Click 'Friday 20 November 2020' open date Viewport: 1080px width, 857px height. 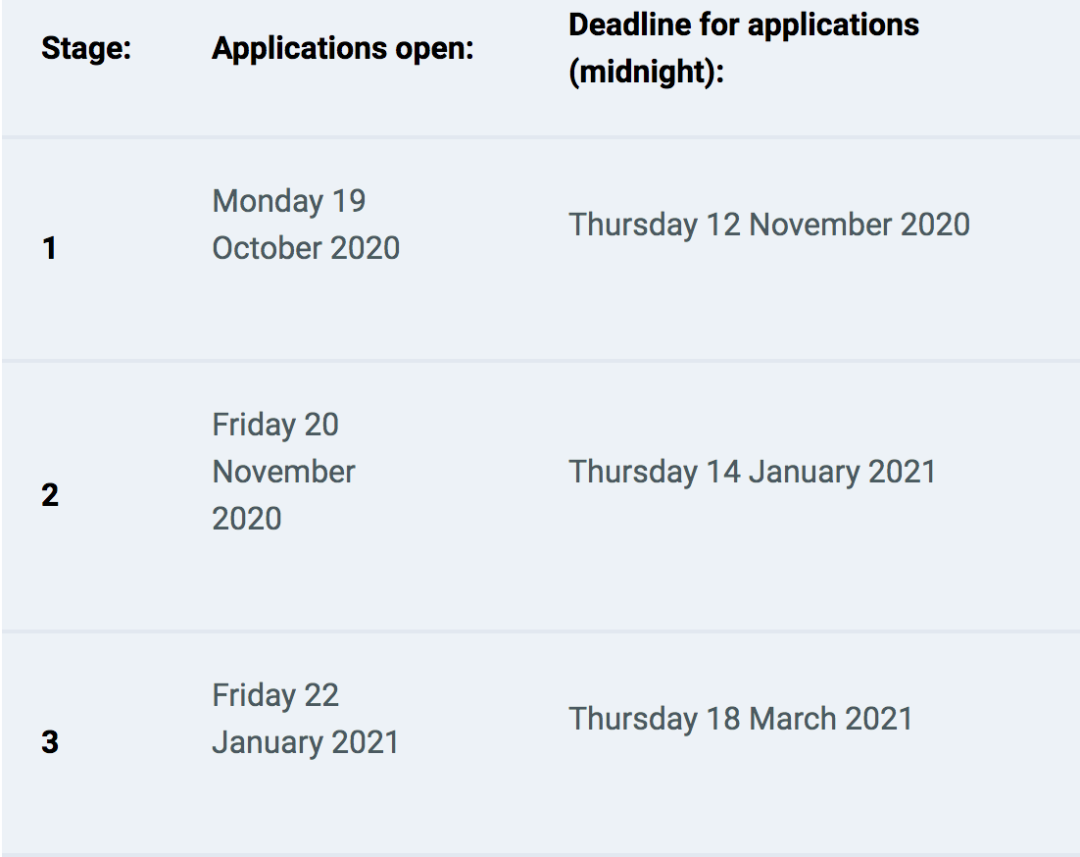(x=284, y=471)
